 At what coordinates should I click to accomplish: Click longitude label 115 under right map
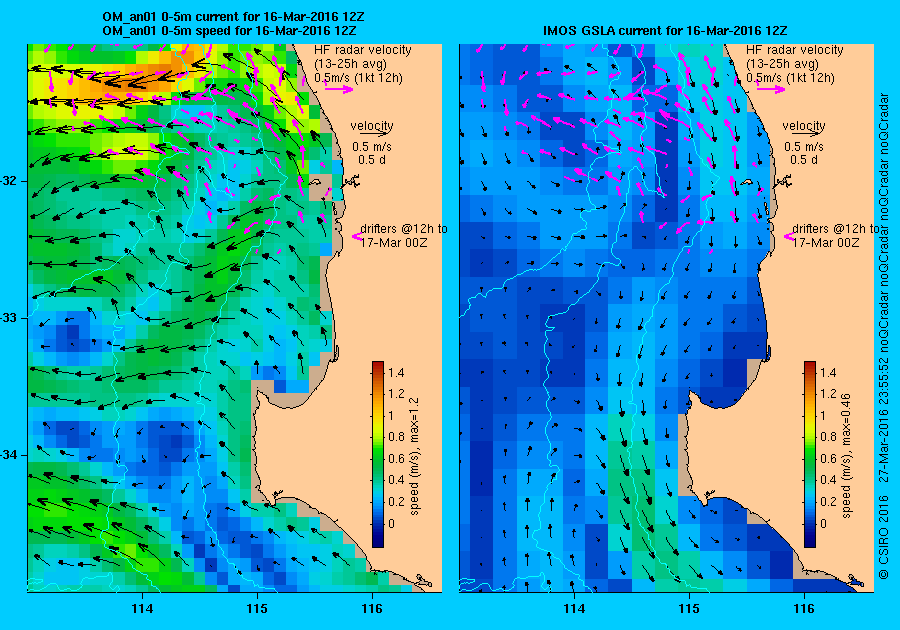coord(689,608)
